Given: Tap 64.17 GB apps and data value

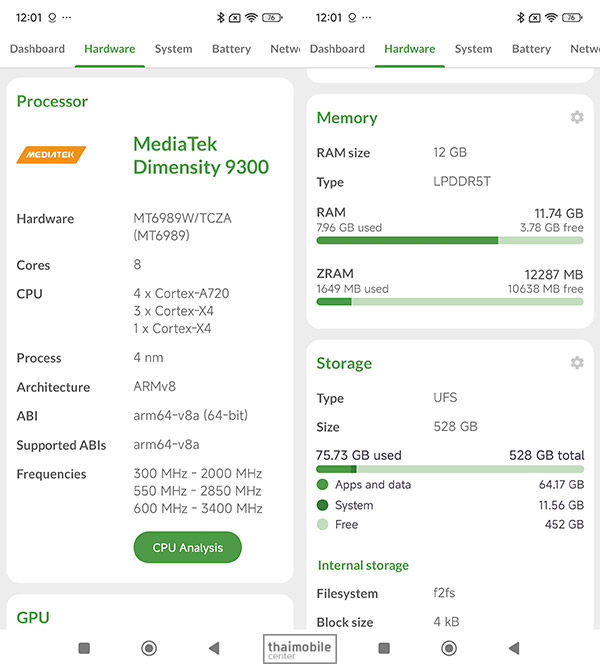Looking at the screenshot, I should tap(561, 485).
